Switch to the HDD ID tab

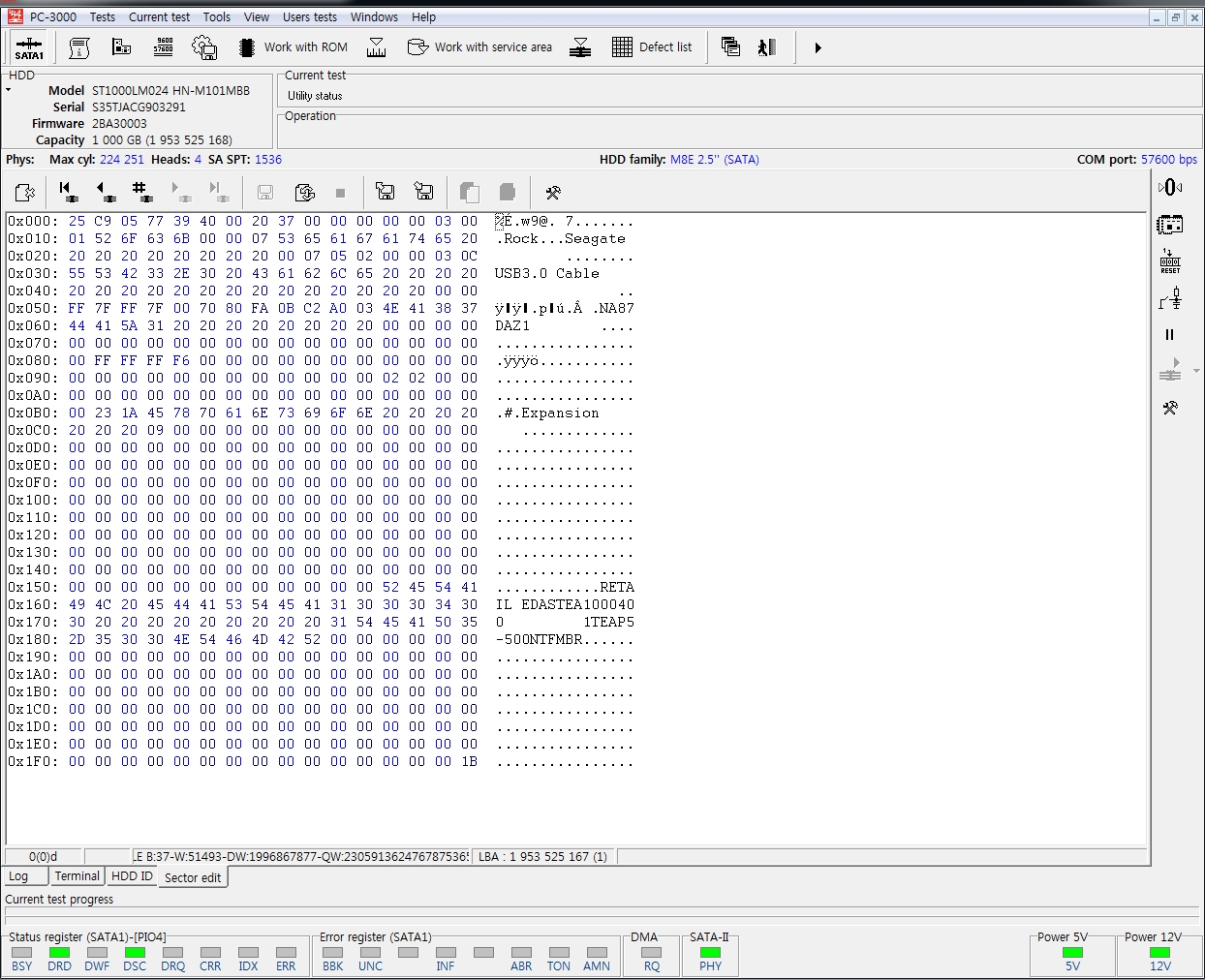pos(132,875)
